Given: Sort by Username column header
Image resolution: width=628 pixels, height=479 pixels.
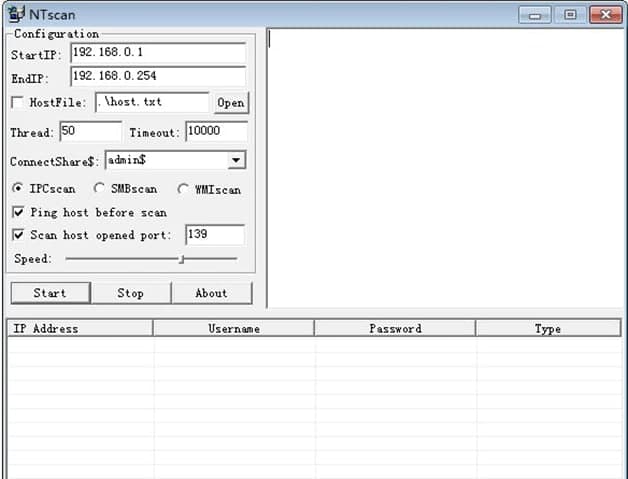Looking at the screenshot, I should coord(233,328).
